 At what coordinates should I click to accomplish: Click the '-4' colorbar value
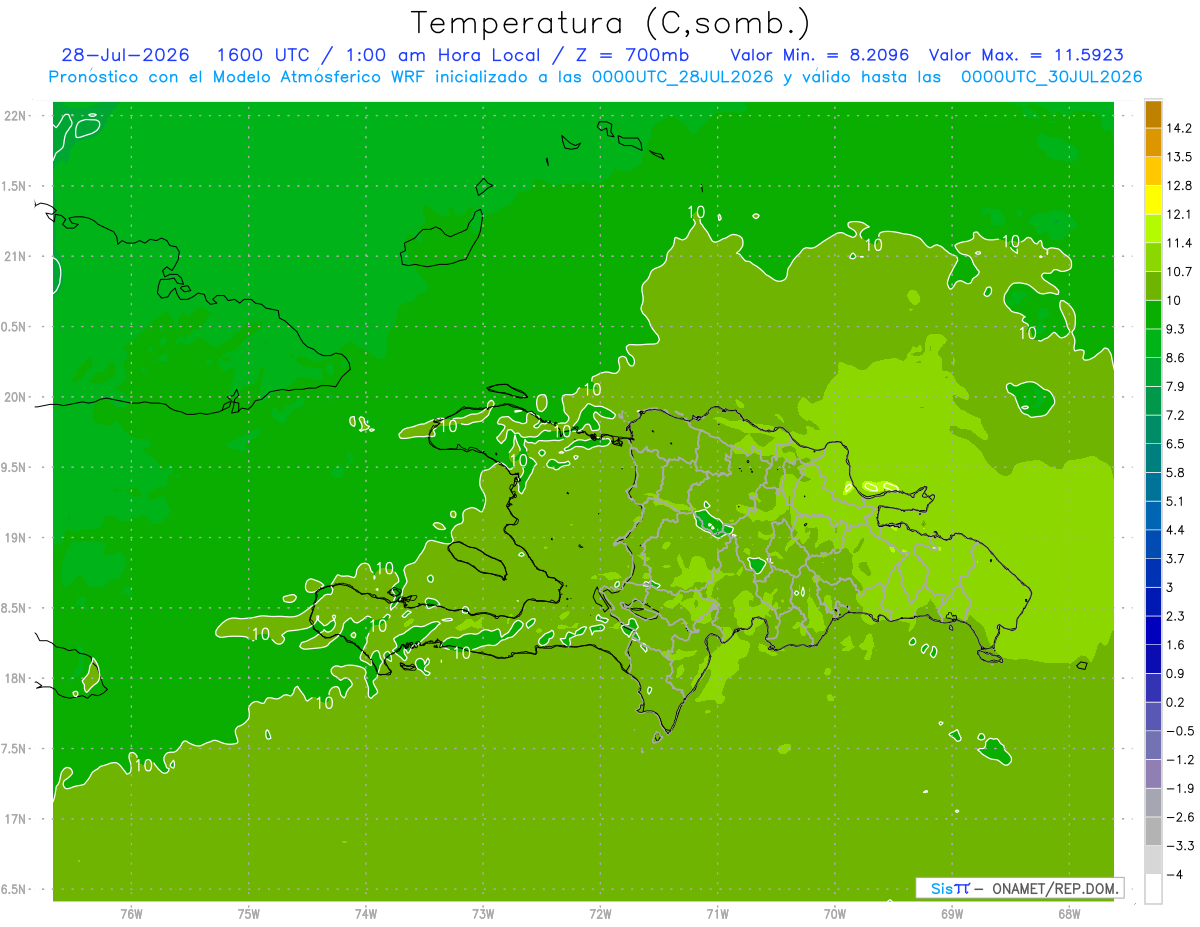pyautogui.click(x=1174, y=875)
